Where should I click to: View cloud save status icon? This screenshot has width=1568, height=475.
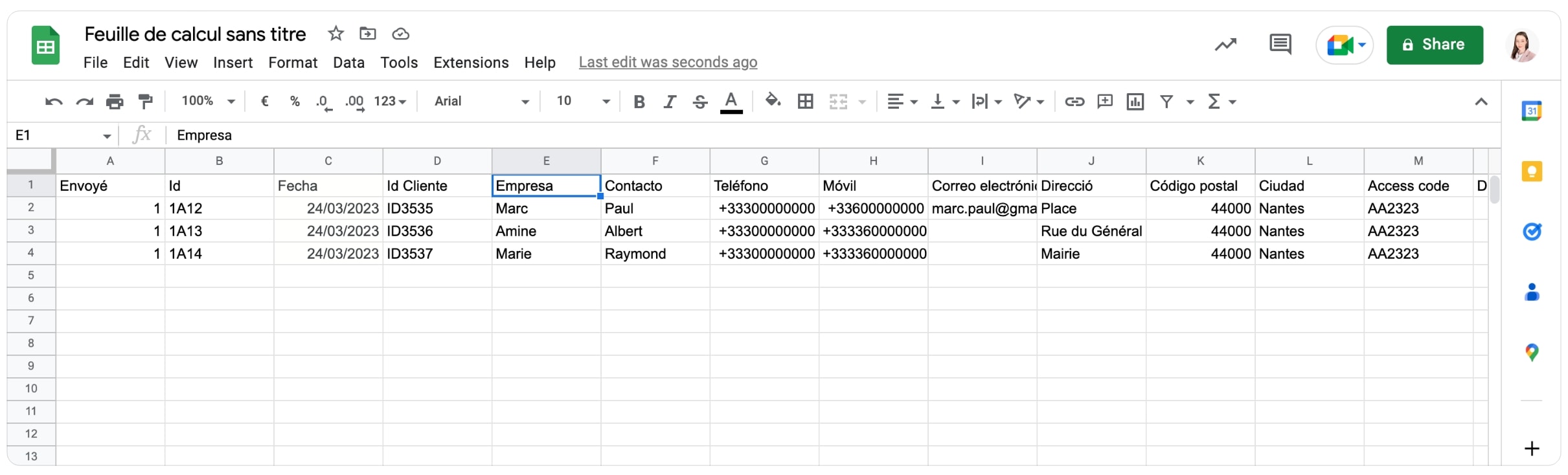click(400, 34)
